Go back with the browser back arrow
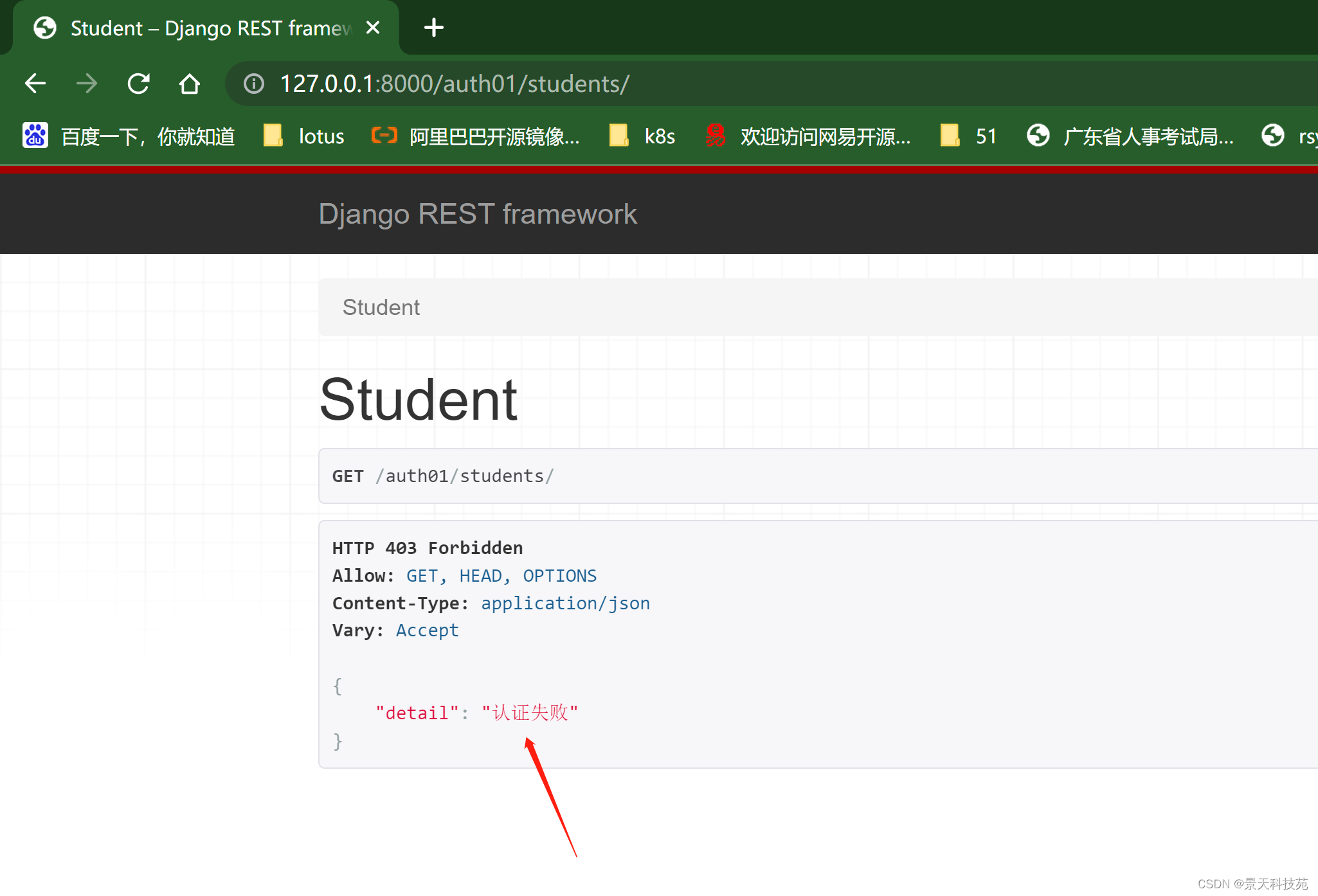 pos(35,84)
